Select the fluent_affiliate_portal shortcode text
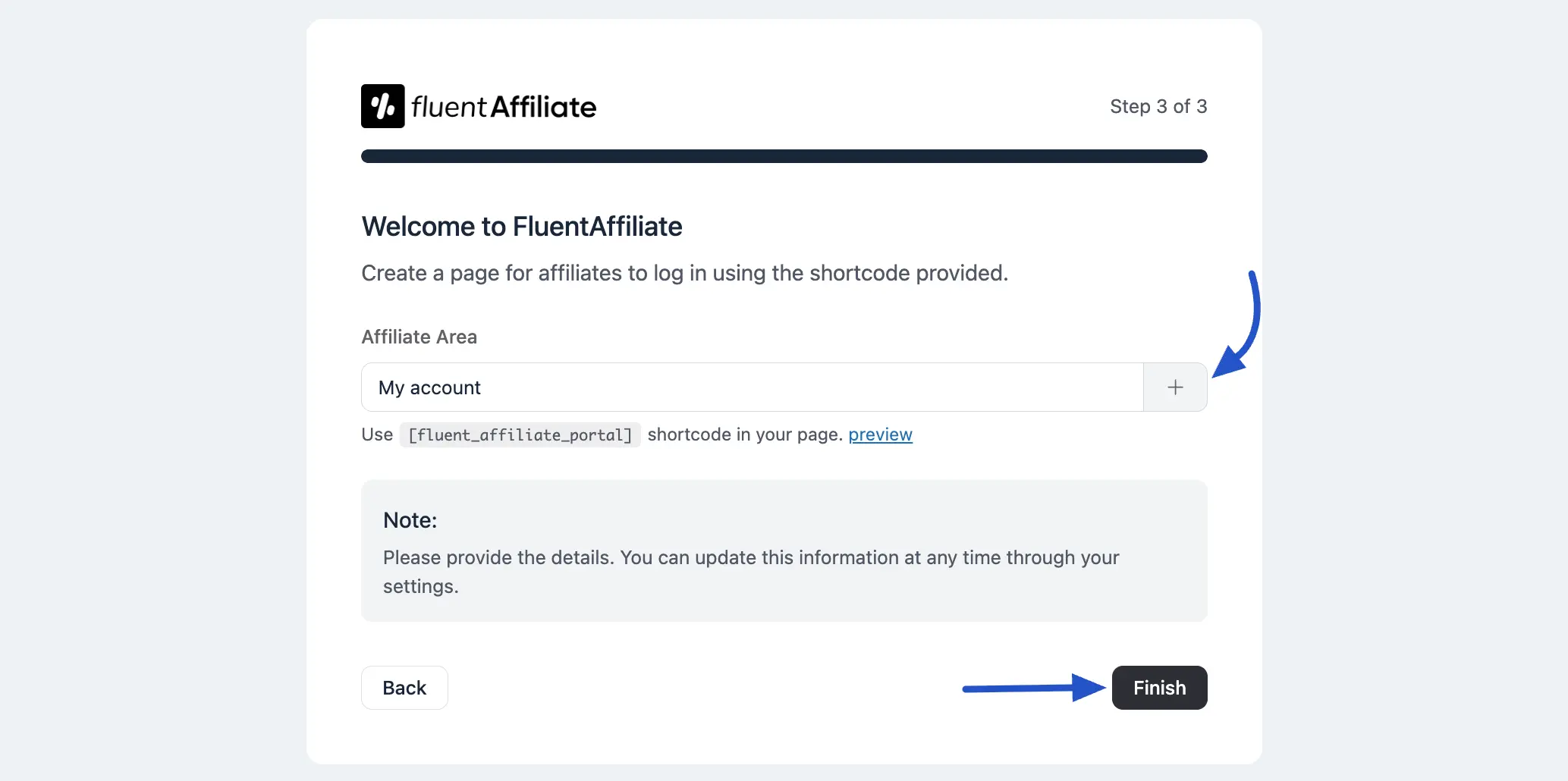Screen dimensions: 1568x781 [519, 434]
